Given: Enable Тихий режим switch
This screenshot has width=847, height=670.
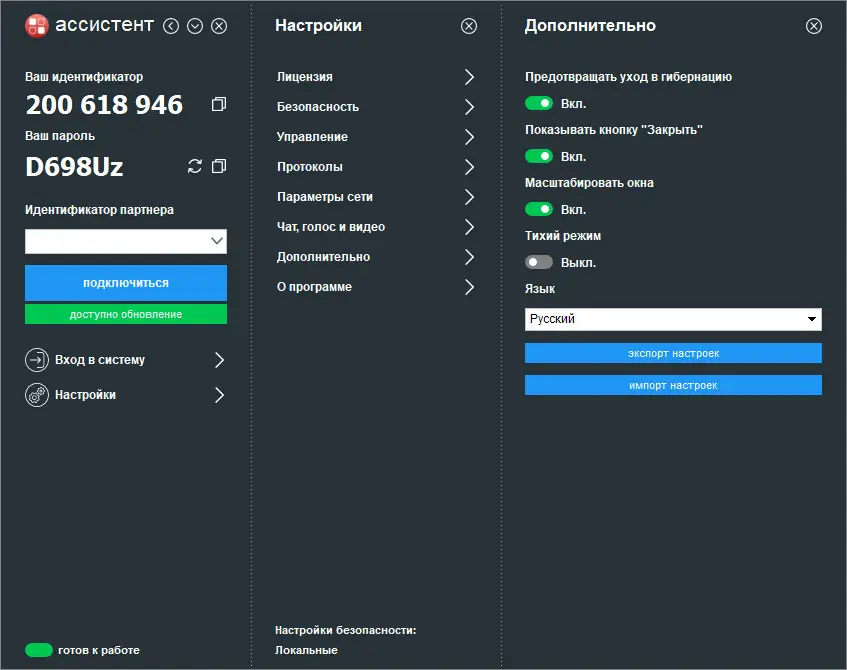Looking at the screenshot, I should (539, 262).
